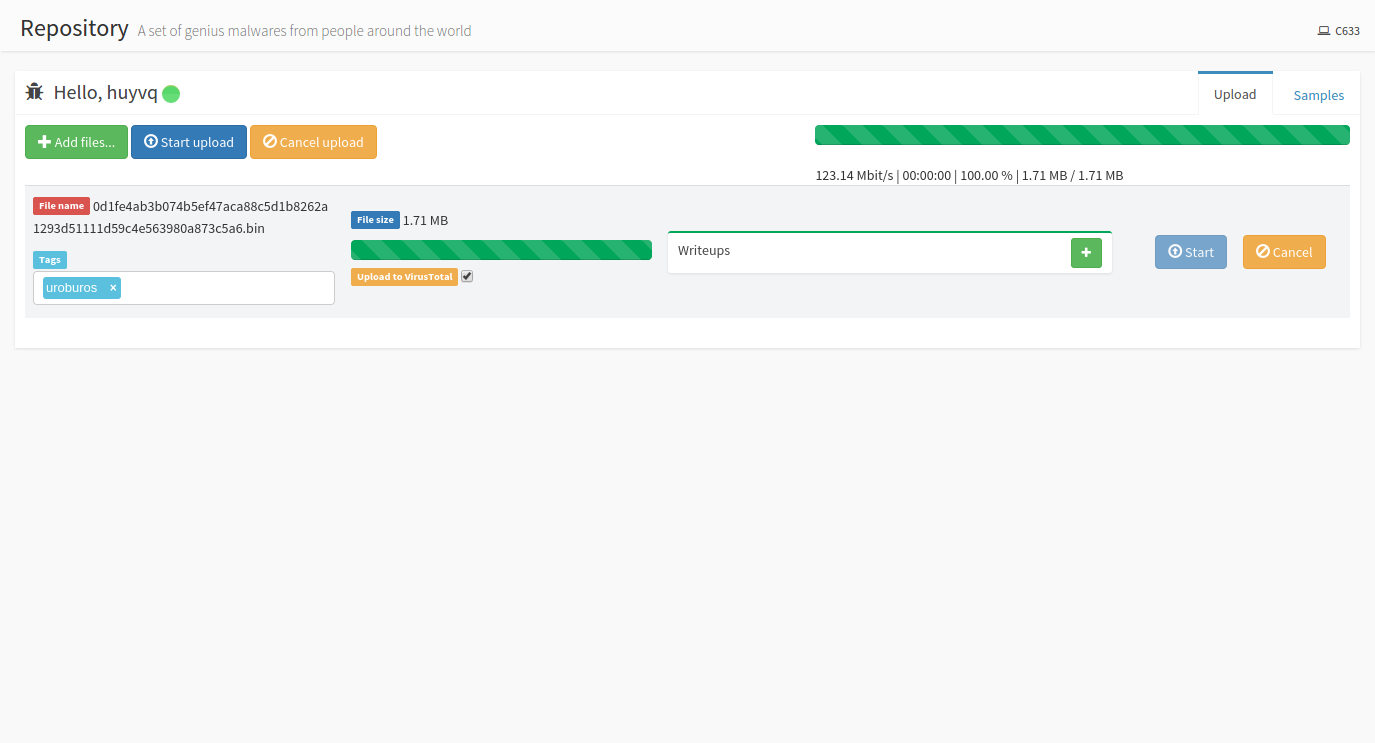Screen dimensions: 1375x743
Task: Click the Repository title heading
Action: tap(75, 28)
